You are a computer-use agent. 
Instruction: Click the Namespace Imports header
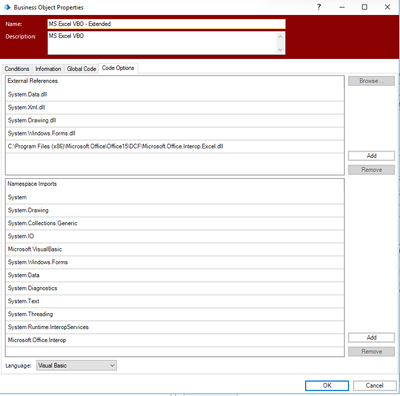(32, 184)
